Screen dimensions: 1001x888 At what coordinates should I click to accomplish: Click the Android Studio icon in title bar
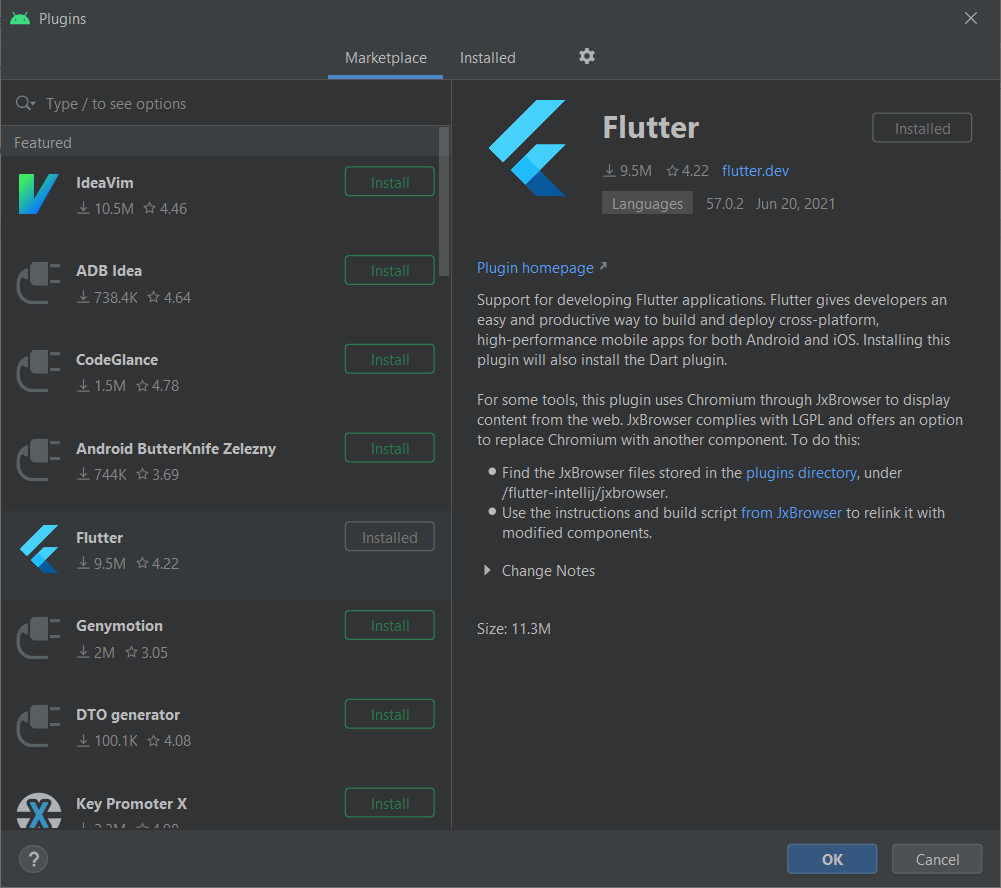point(20,19)
